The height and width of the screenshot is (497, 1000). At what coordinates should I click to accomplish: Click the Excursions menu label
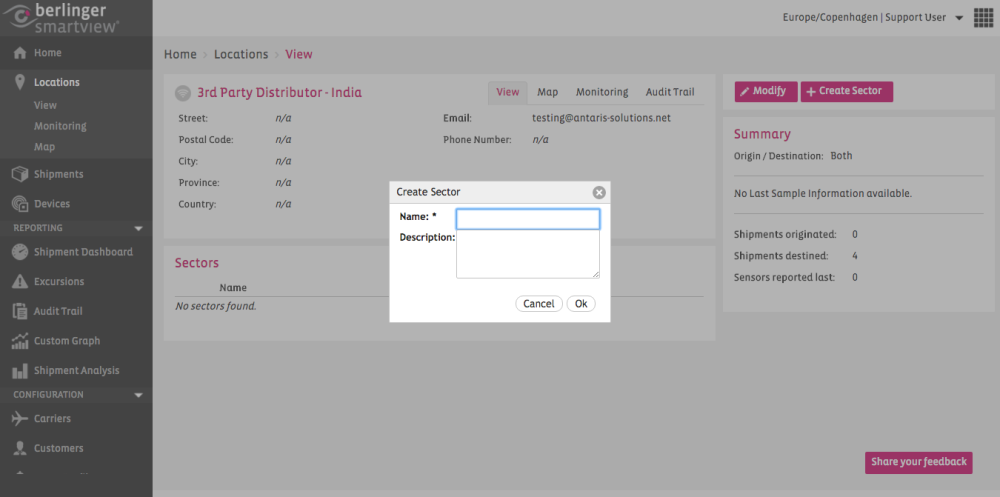[x=59, y=281]
